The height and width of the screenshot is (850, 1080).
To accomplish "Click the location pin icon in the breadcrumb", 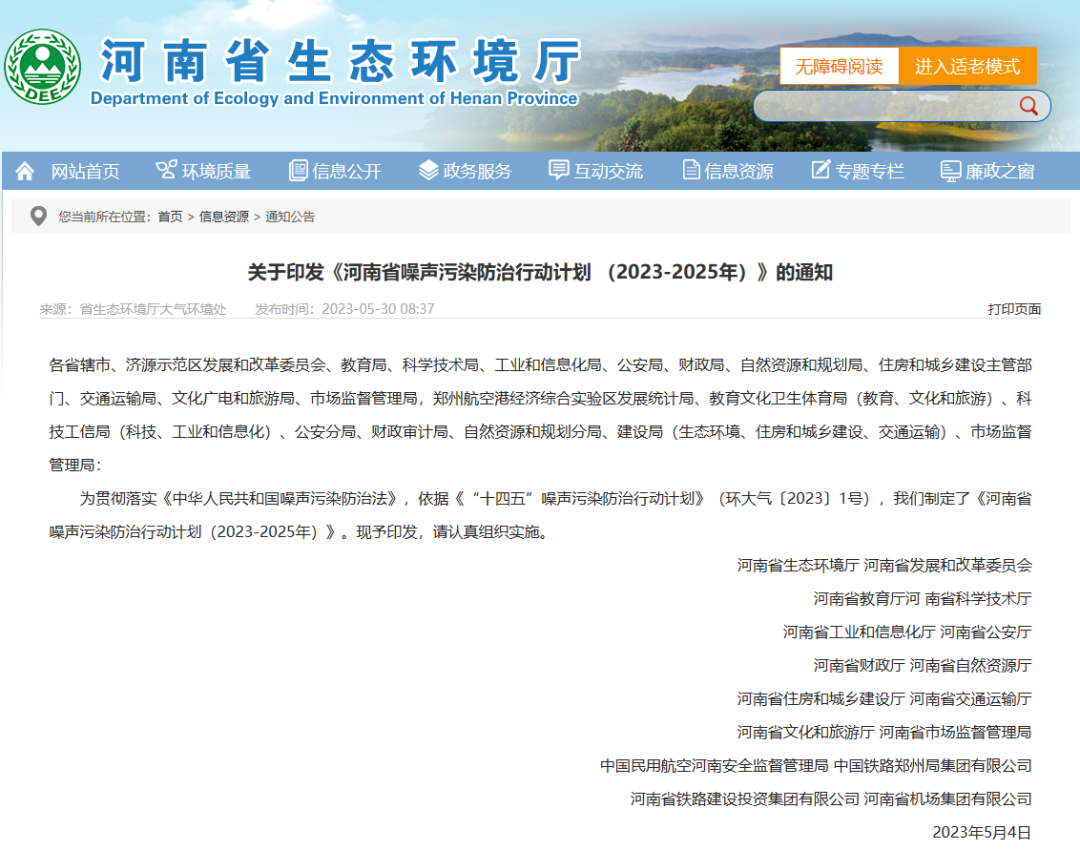I will pyautogui.click(x=39, y=216).
